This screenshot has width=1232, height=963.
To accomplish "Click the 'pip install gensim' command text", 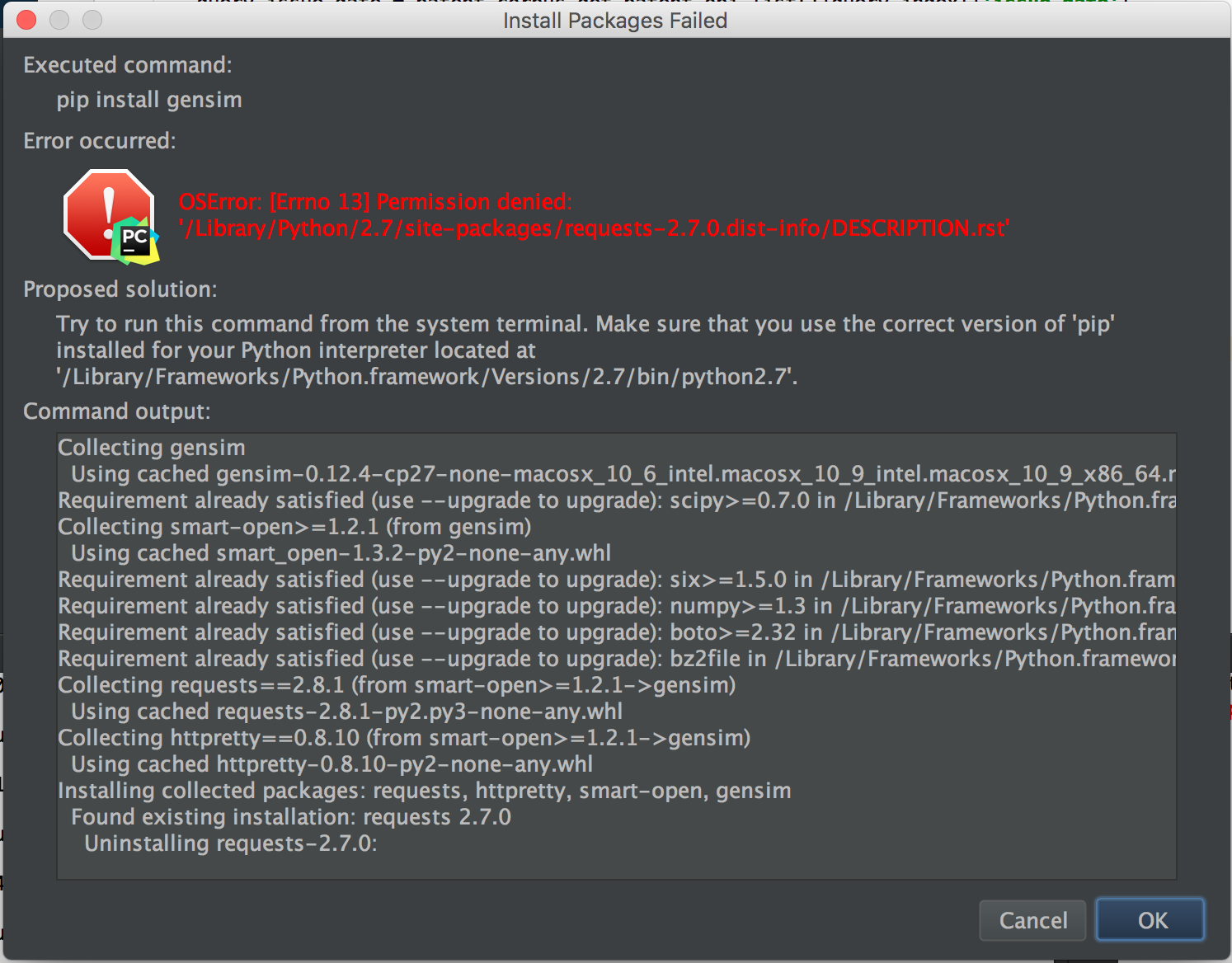I will click(149, 100).
